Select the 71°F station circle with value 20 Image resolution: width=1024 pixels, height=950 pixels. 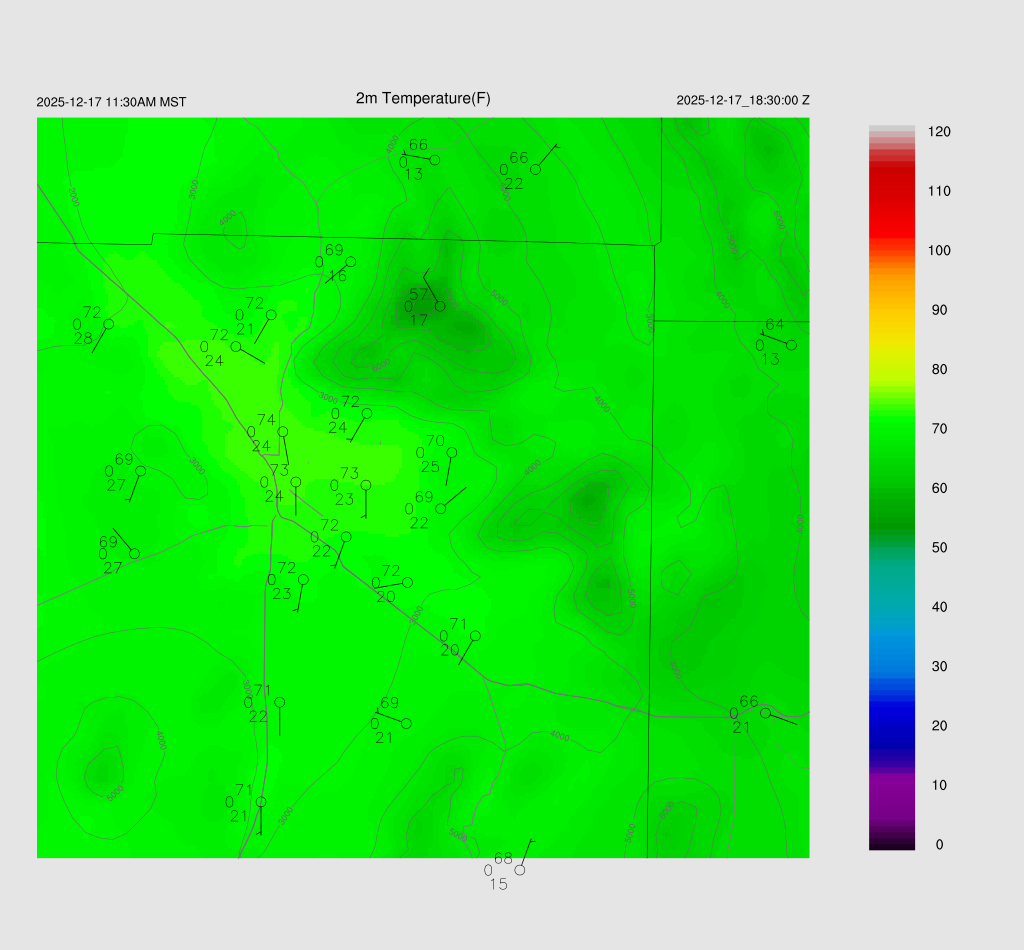pos(475,636)
